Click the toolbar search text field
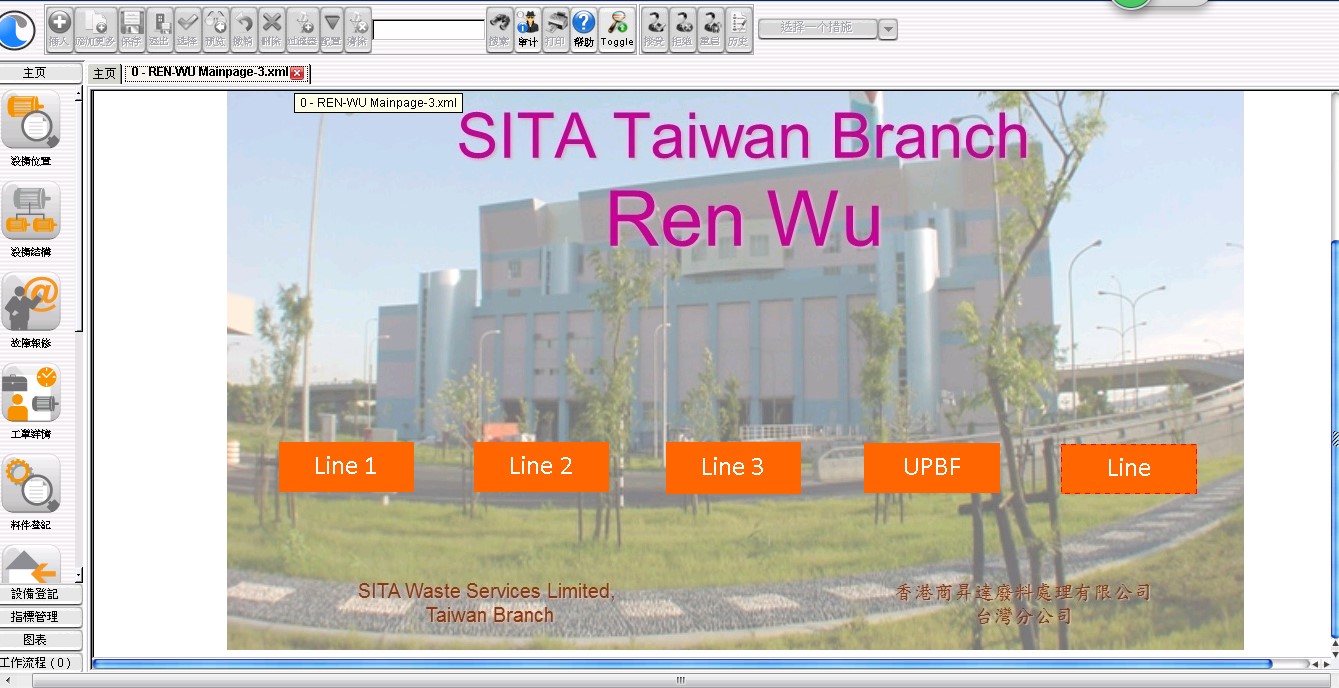1339x688 pixels. pyautogui.click(x=429, y=30)
